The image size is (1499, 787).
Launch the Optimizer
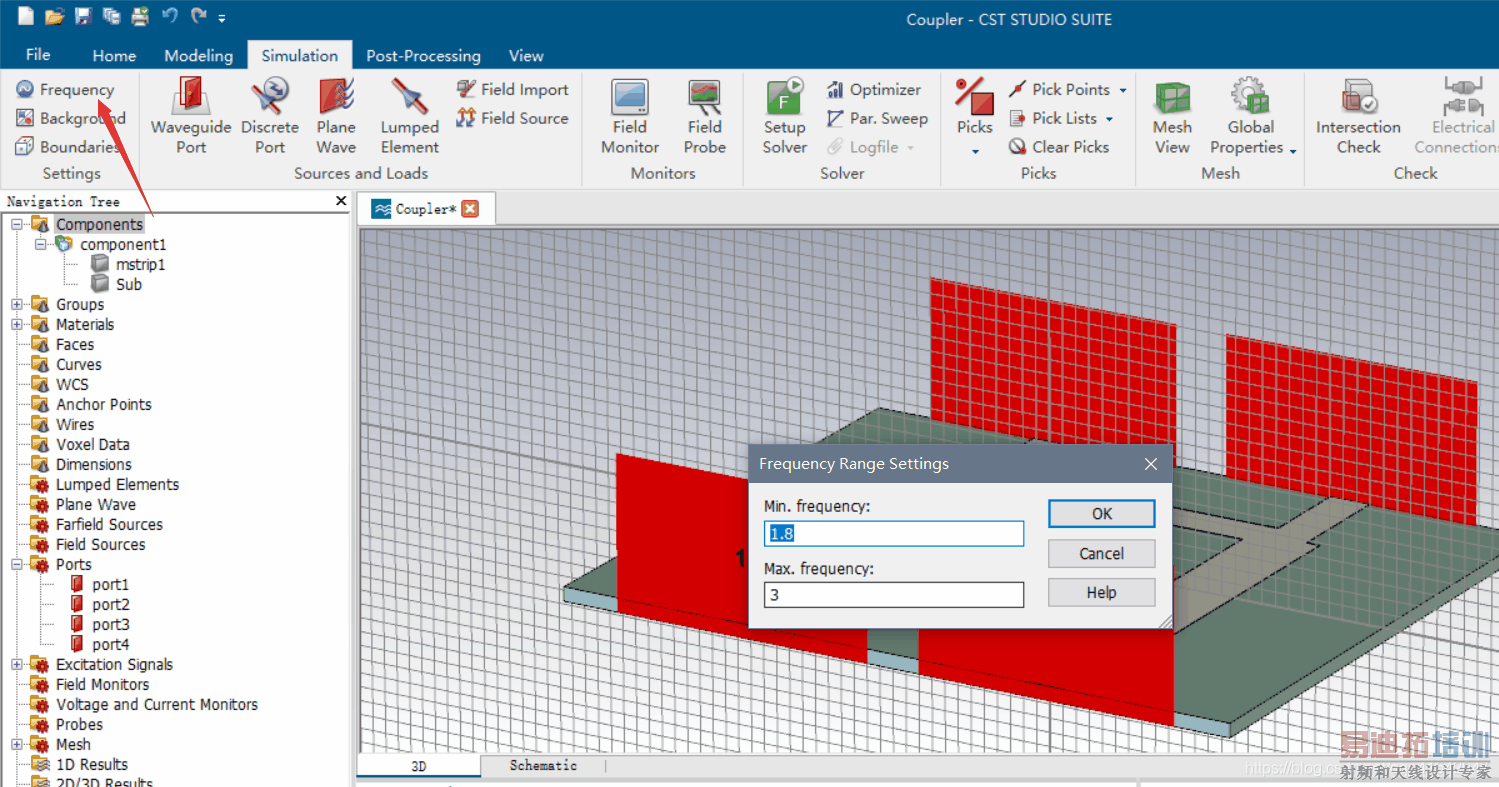(874, 90)
